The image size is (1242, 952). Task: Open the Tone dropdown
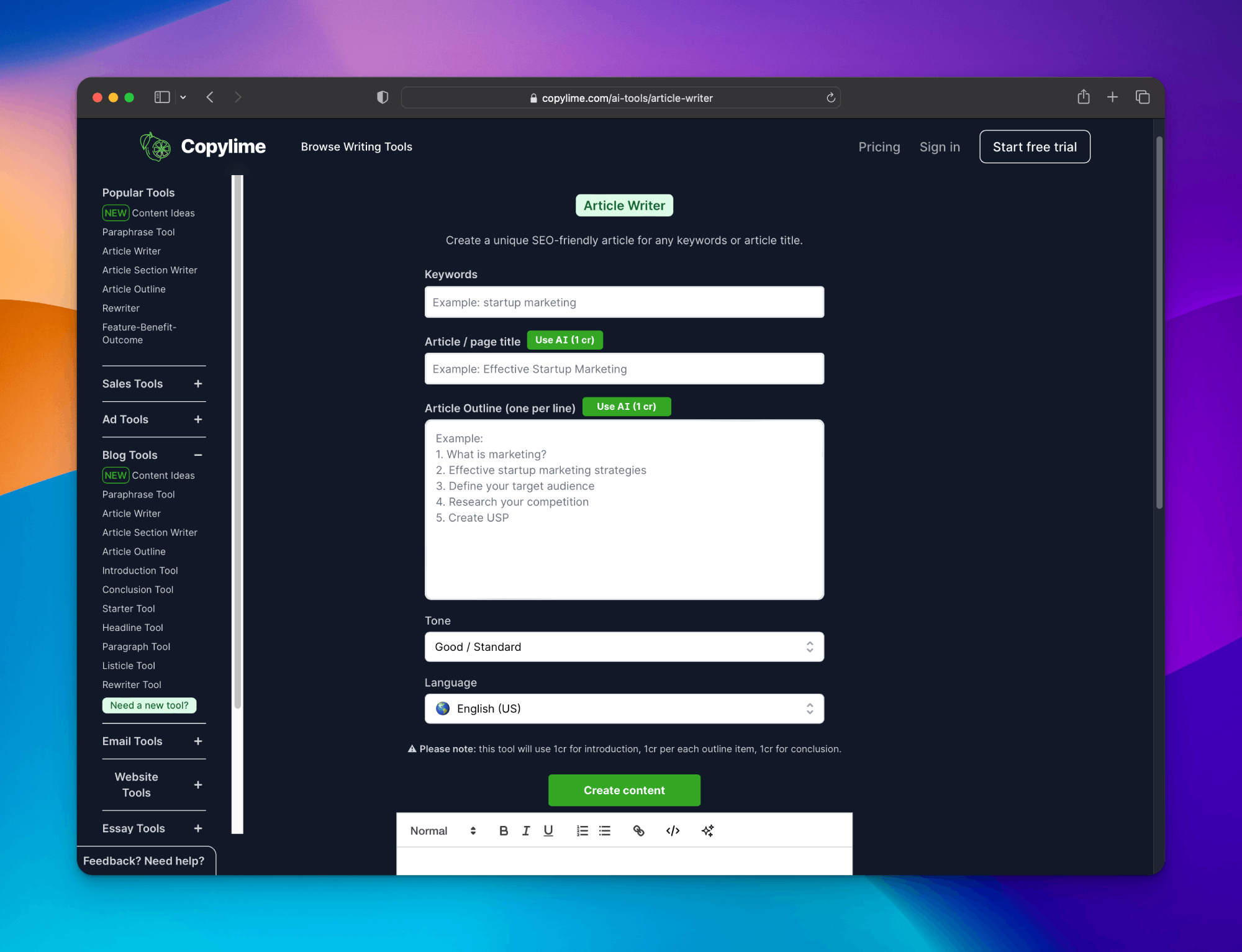pos(624,647)
